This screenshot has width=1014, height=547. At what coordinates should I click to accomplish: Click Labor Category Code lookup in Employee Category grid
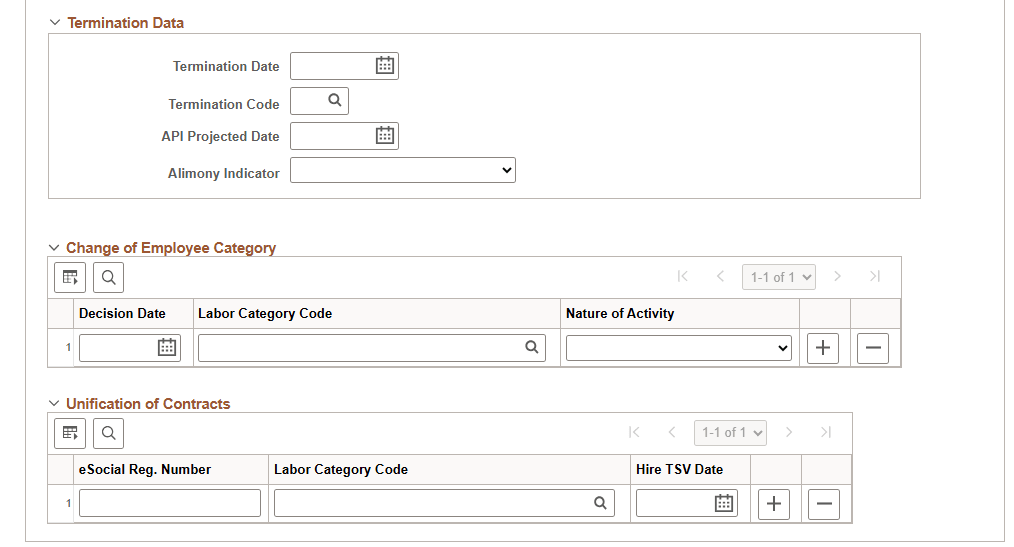532,347
